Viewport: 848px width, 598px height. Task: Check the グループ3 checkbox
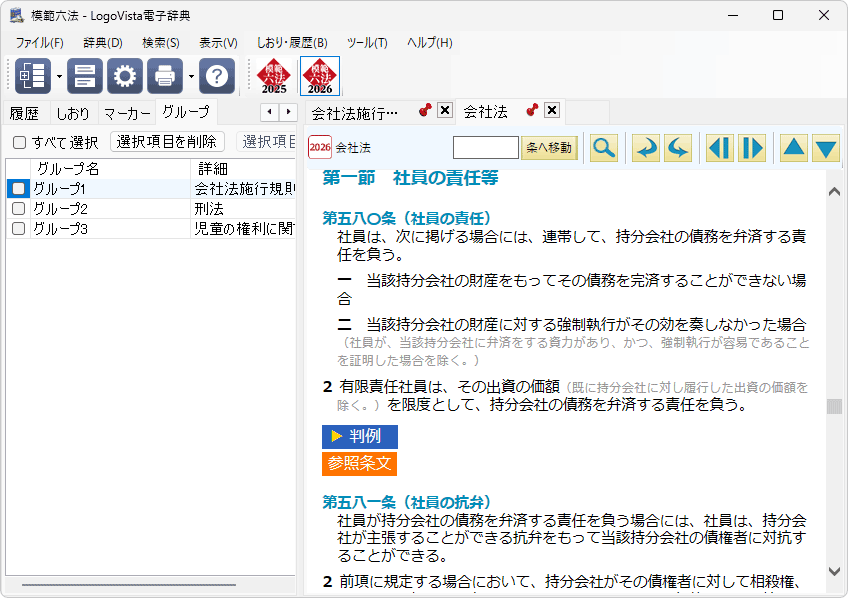tap(18, 228)
